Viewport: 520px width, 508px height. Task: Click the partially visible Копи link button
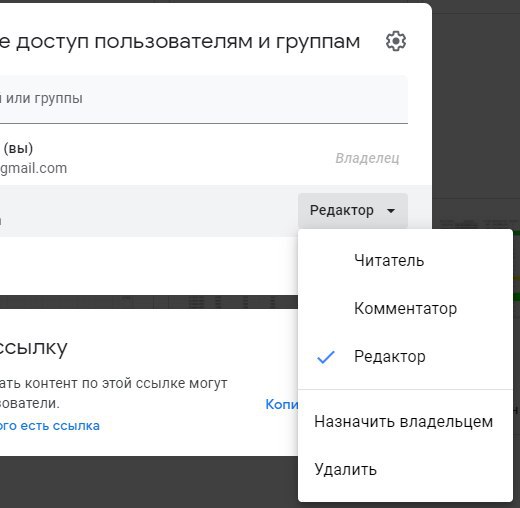click(282, 404)
